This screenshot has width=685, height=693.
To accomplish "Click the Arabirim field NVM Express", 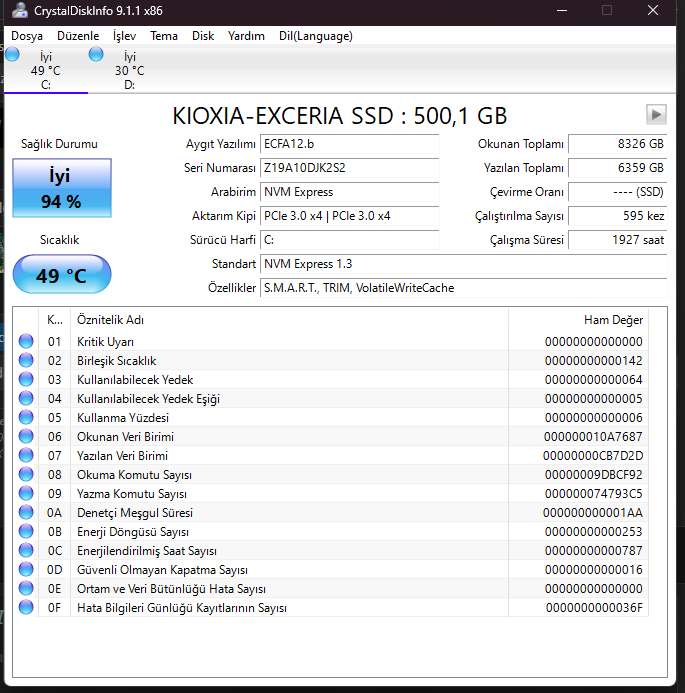I will point(350,192).
